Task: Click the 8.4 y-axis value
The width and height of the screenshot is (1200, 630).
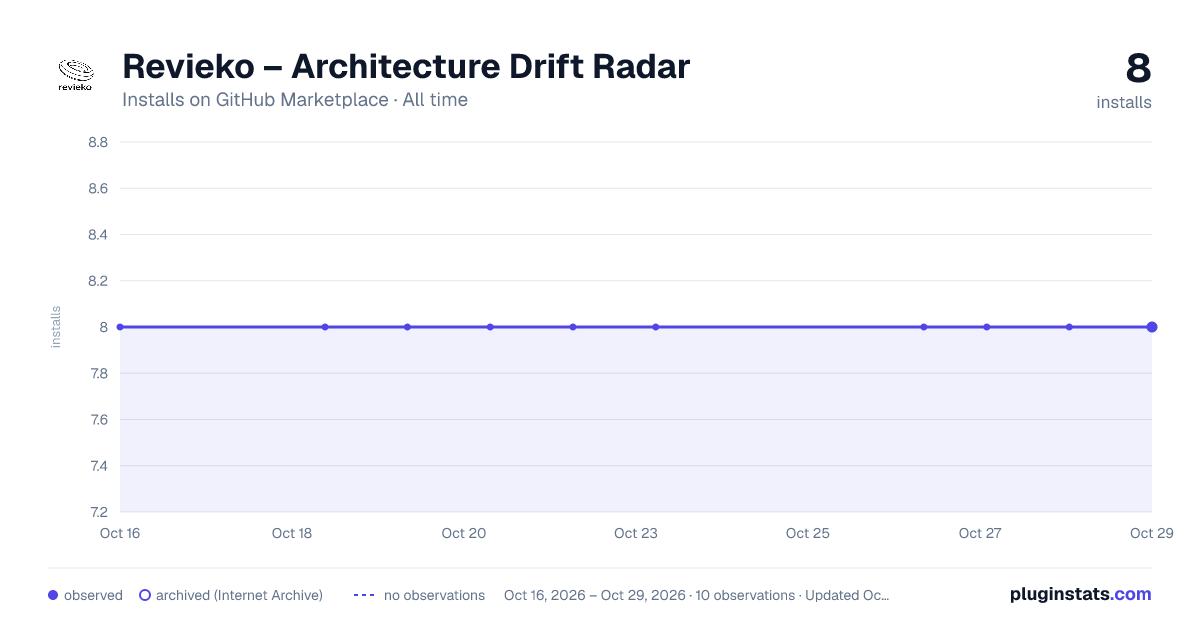Action: point(98,235)
